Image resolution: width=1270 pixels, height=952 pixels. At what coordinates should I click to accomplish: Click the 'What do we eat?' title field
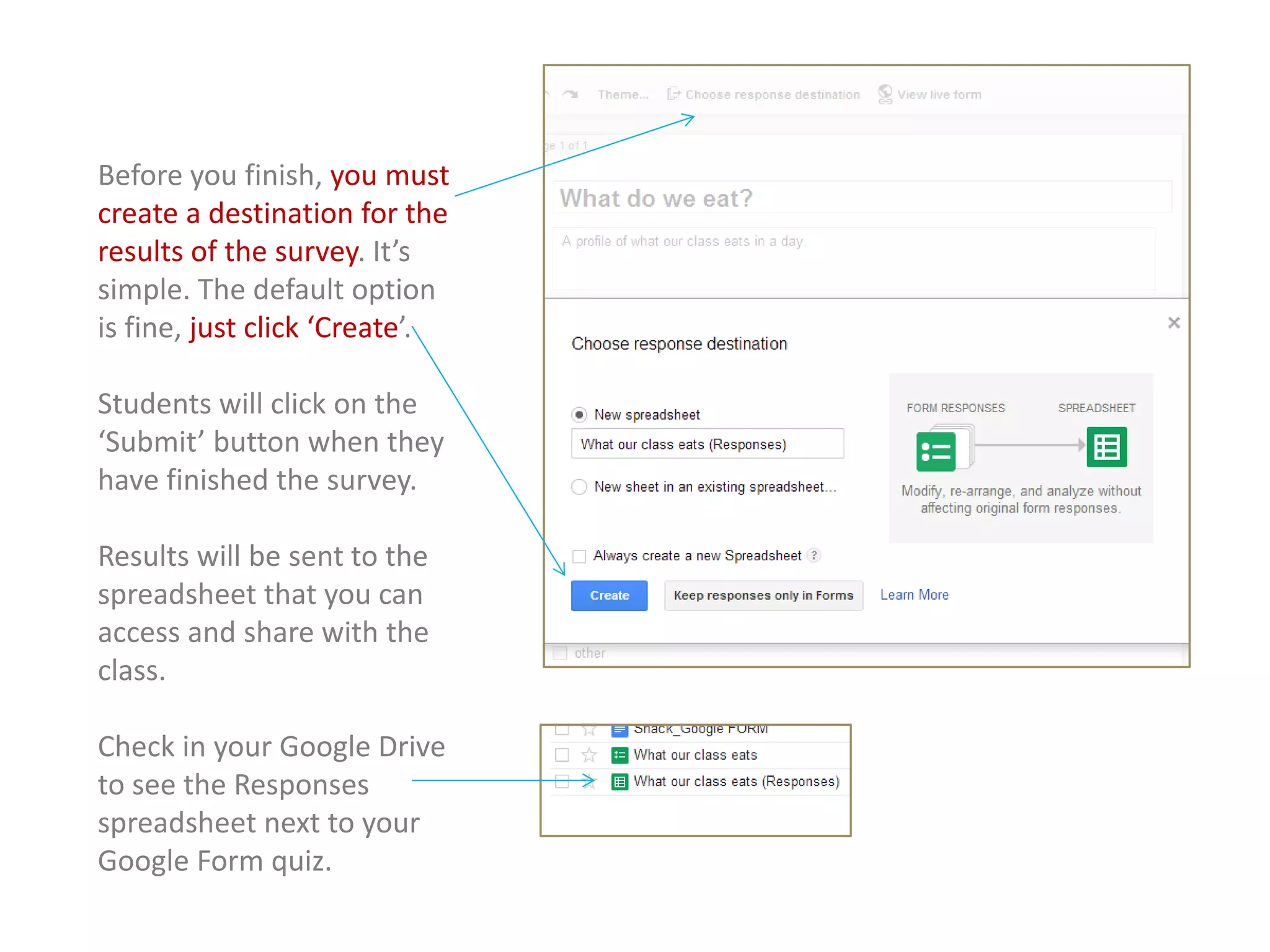pyautogui.click(x=862, y=198)
